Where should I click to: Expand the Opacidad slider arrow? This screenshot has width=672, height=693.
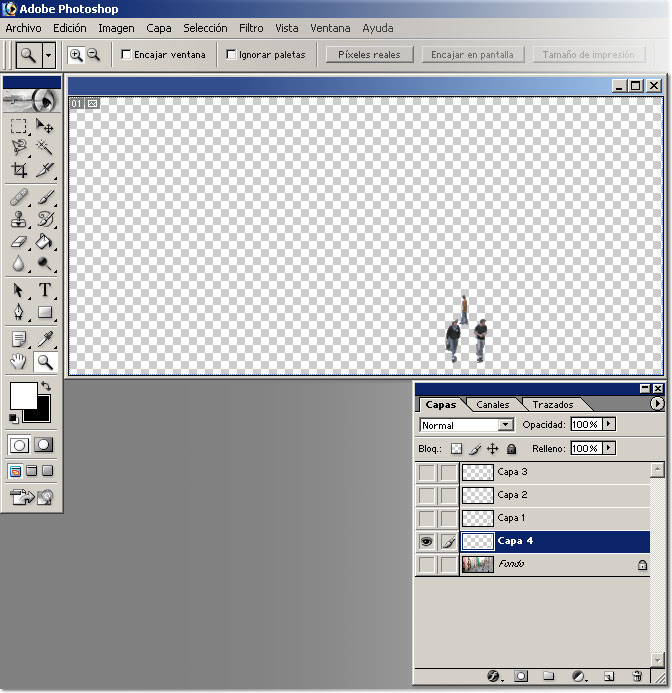tap(609, 425)
